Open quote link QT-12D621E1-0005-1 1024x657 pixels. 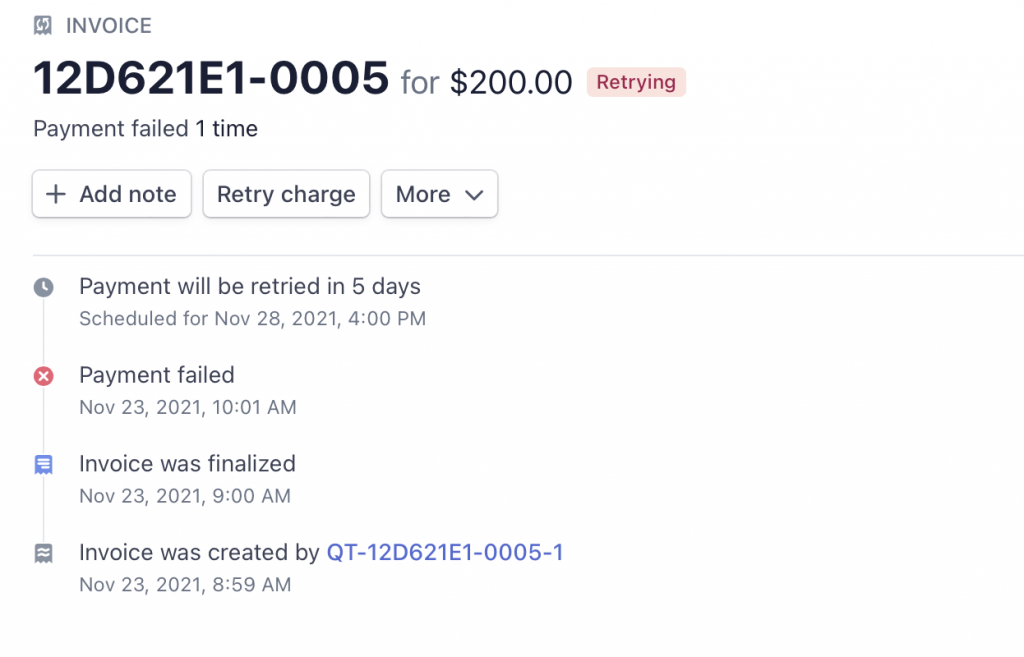[x=445, y=552]
